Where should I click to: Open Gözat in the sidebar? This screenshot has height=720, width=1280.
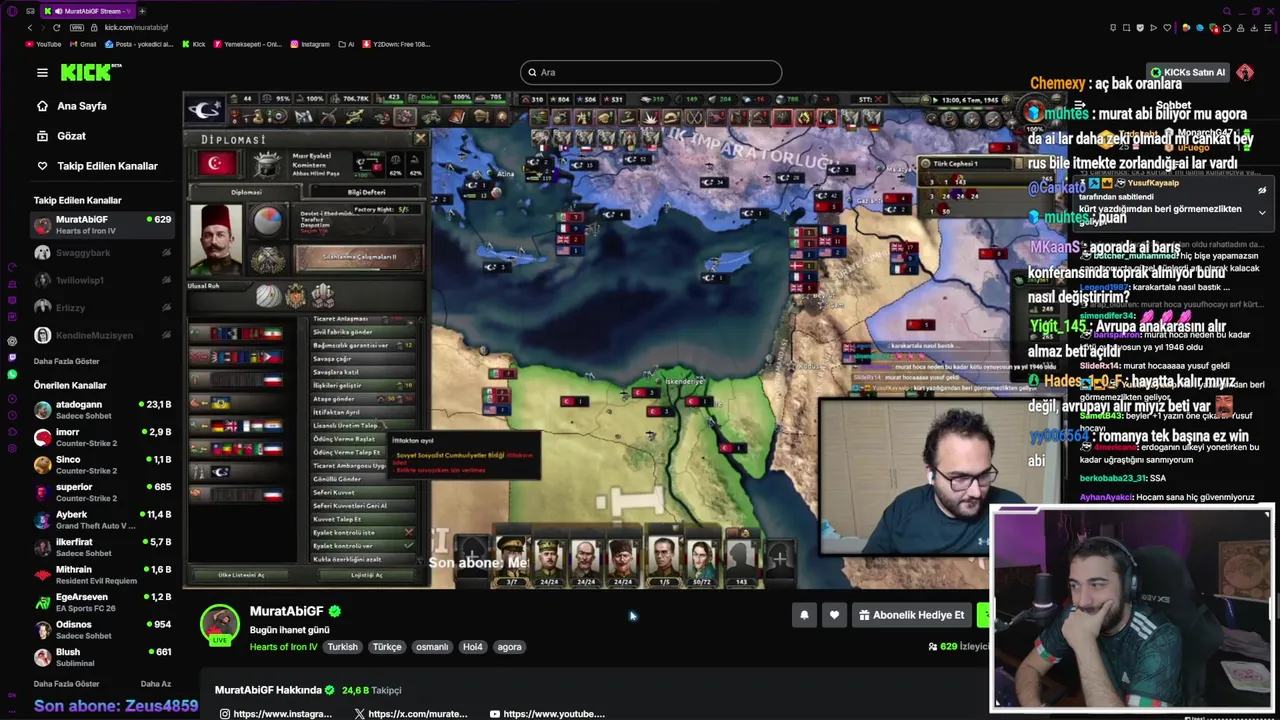[x=71, y=136]
